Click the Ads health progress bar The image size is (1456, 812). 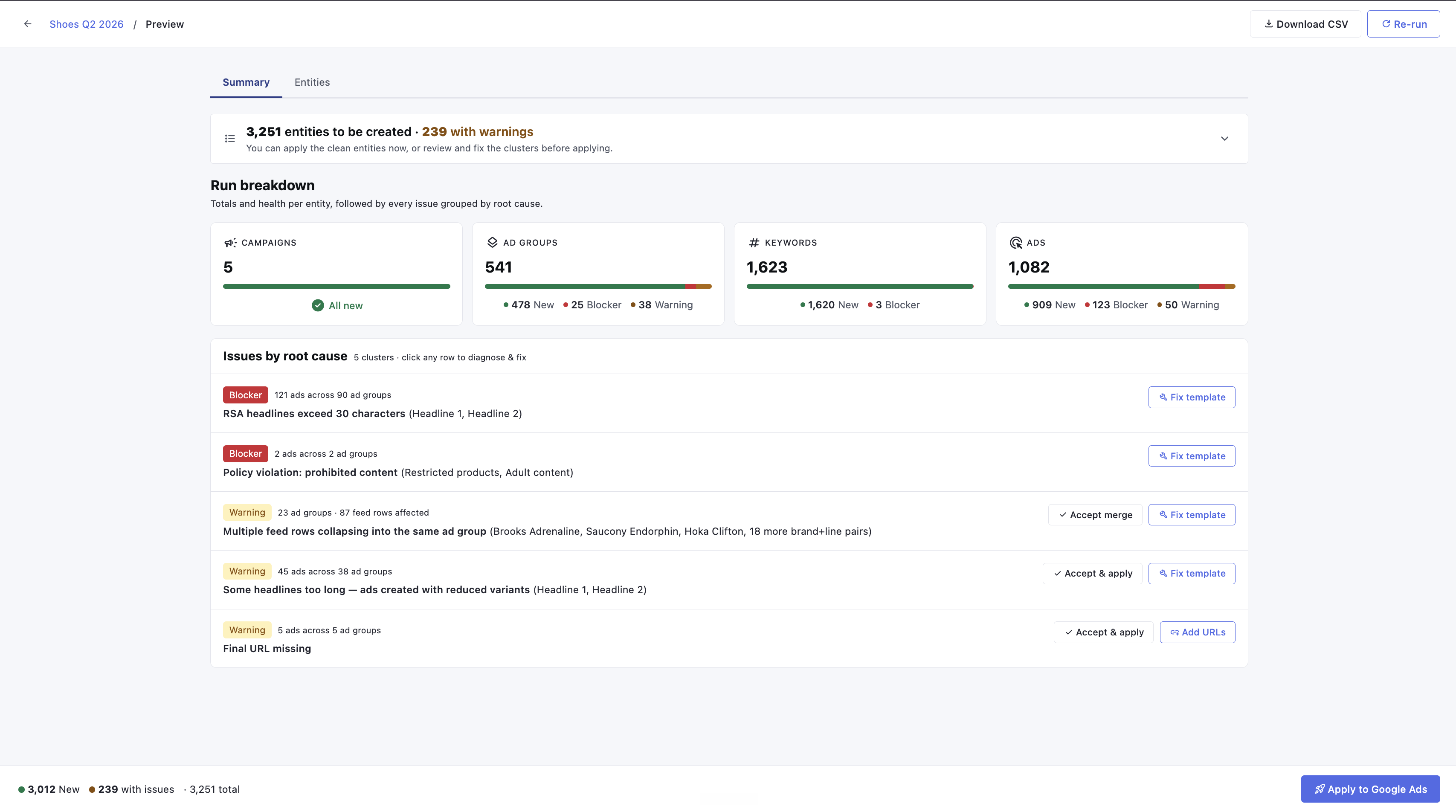(1121, 287)
